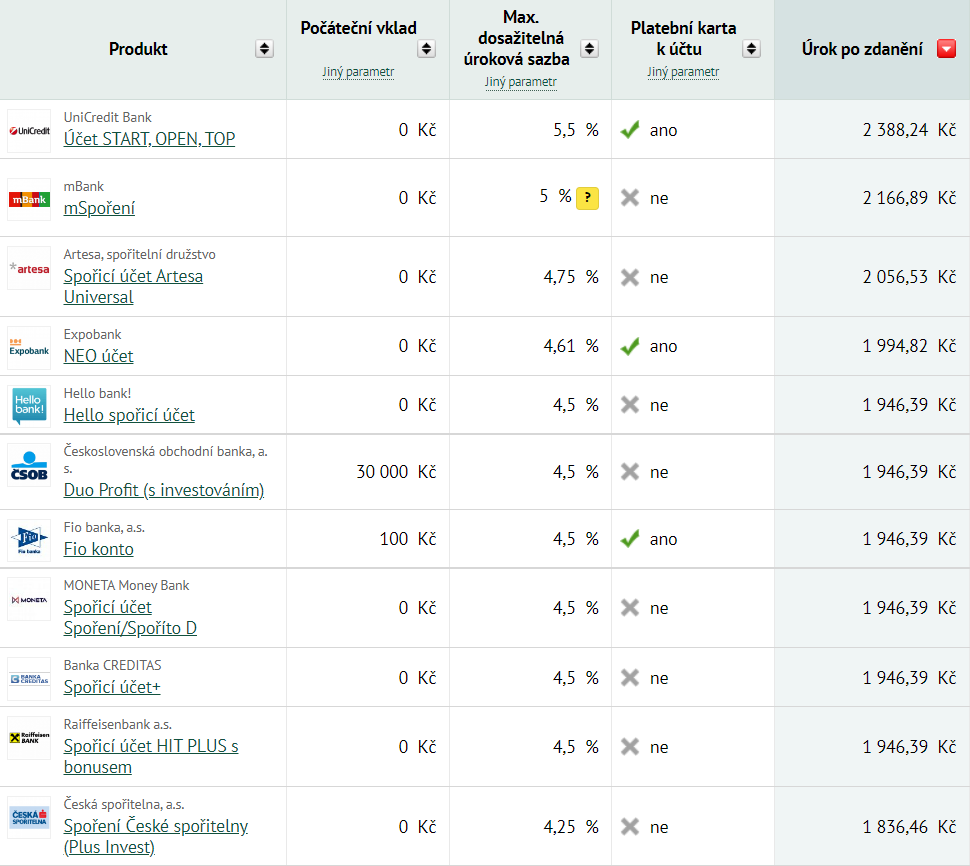This screenshot has width=970, height=866.
Task: Click the Raiffeisenbank a.s. provider name
Action: tap(118, 724)
